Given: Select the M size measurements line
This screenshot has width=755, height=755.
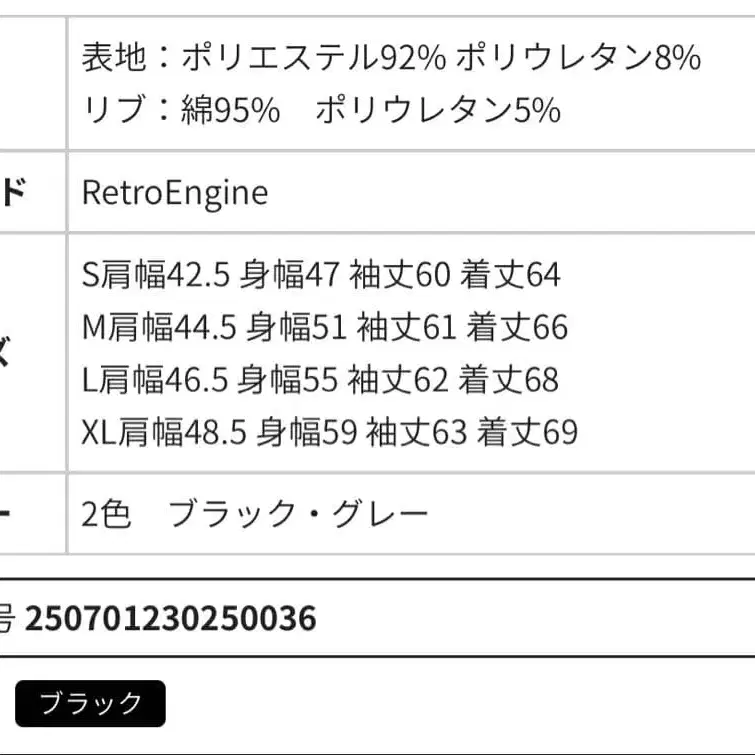Looking at the screenshot, I should click(325, 327).
